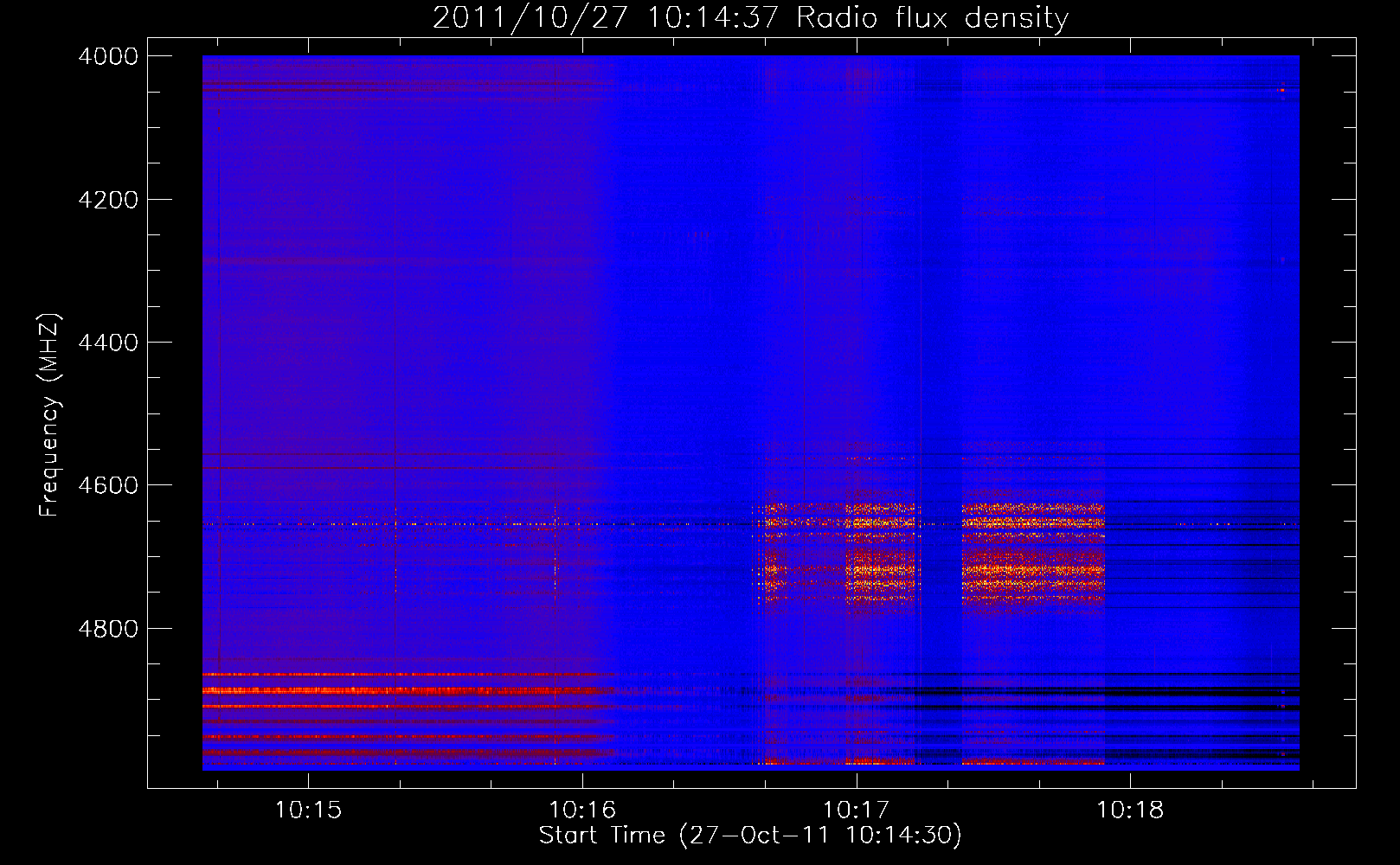Click the "Start Time (27-Oct-11 10:14:30)" x-axis label
The width and height of the screenshot is (1400, 865).
pos(750,836)
